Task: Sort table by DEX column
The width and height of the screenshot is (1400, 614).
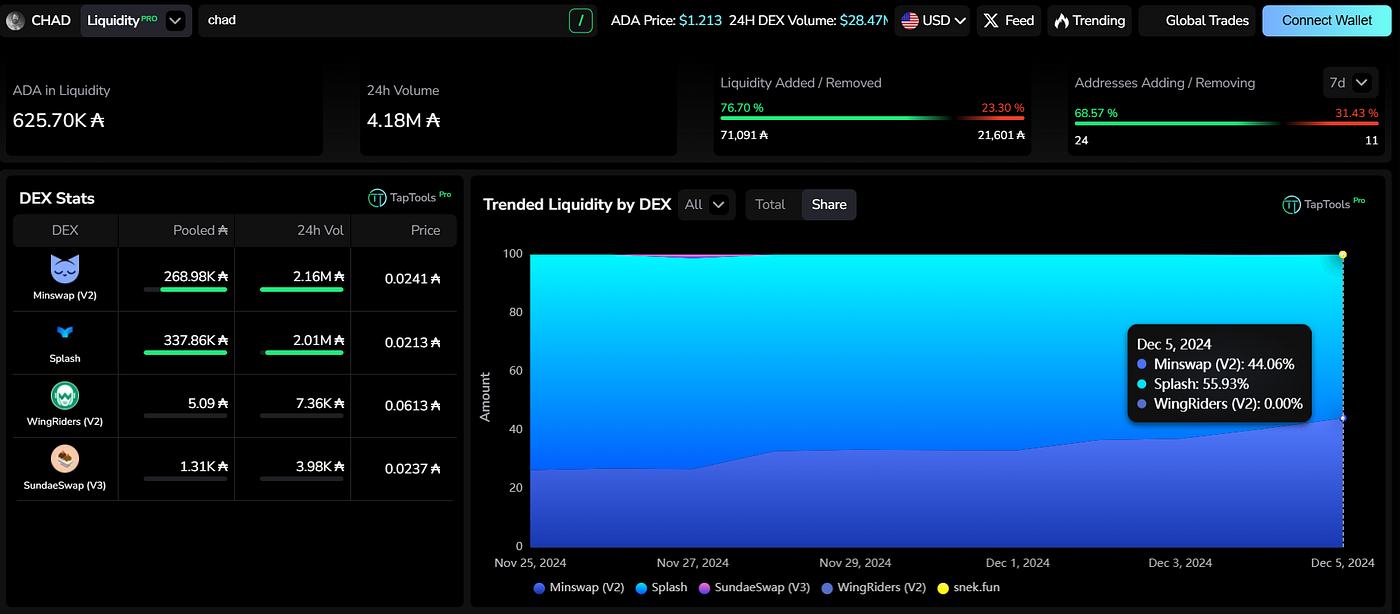Action: (x=65, y=230)
